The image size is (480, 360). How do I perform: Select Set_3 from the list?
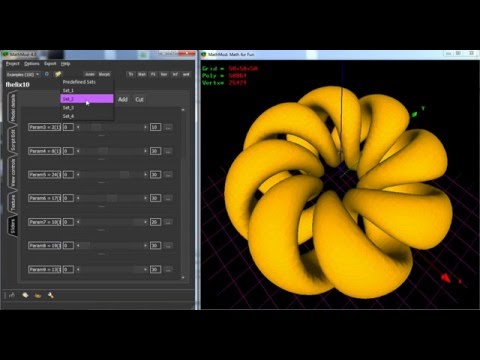coord(87,108)
